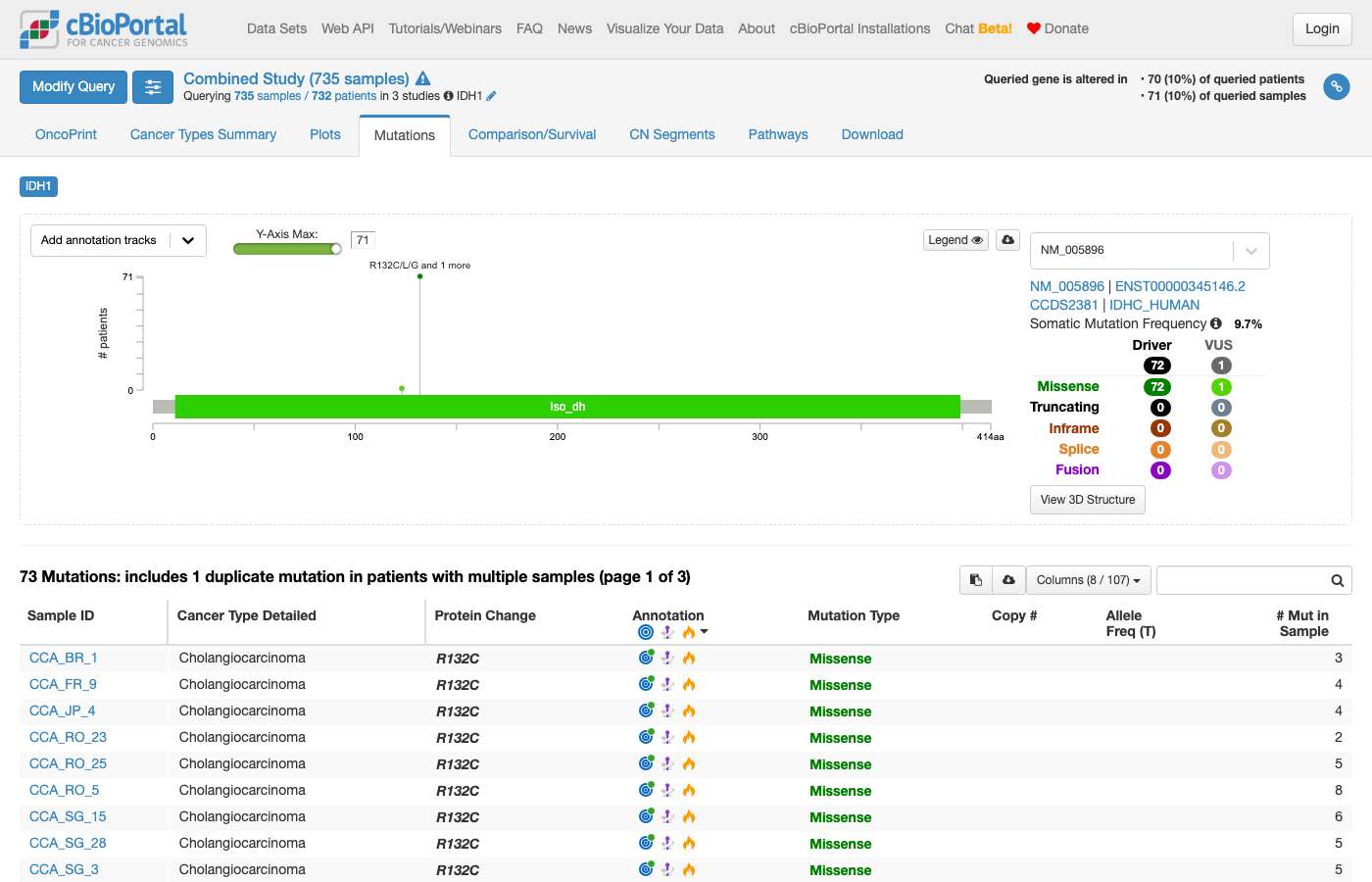
Task: Download the mutations table with cloud icon
Action: tap(1009, 580)
